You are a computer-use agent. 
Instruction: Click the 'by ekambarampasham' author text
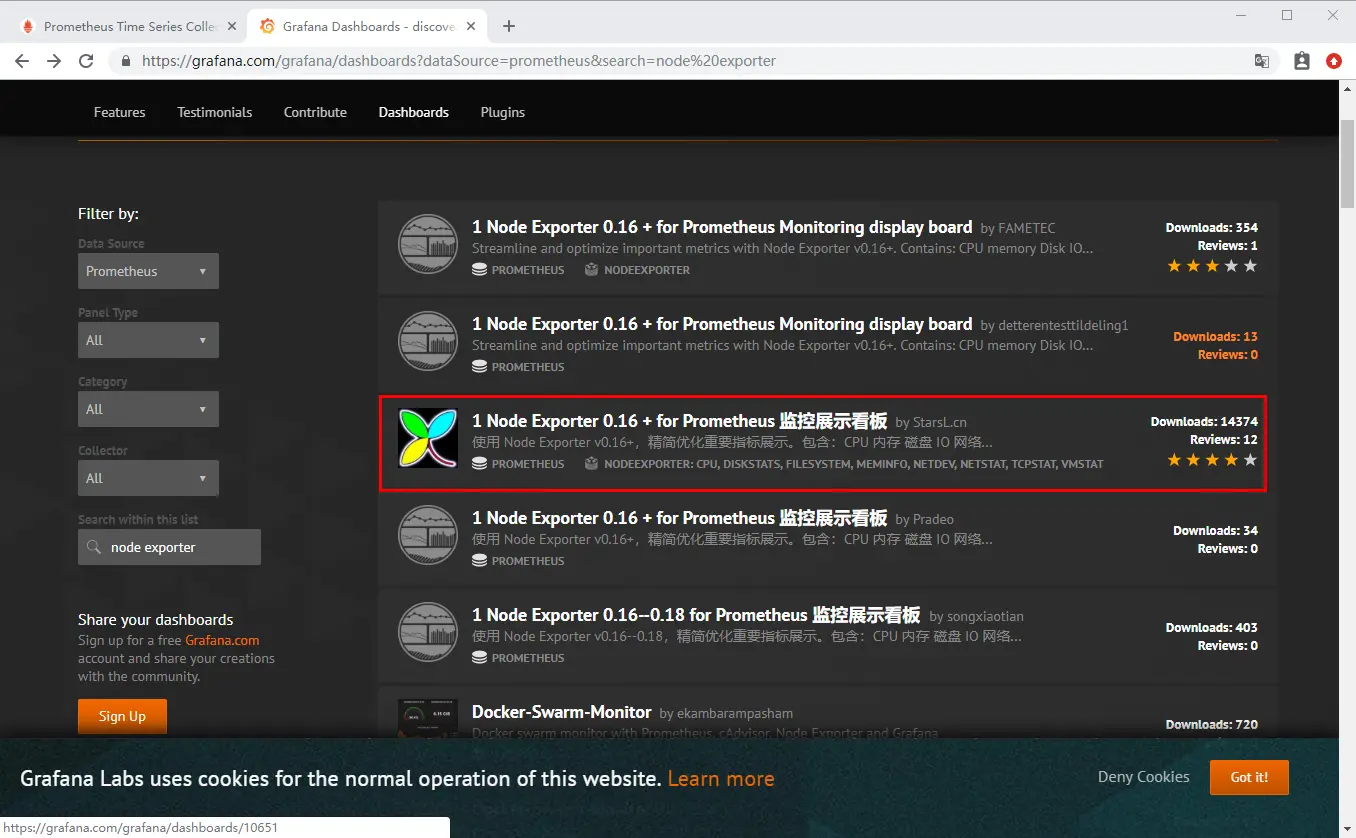(726, 714)
